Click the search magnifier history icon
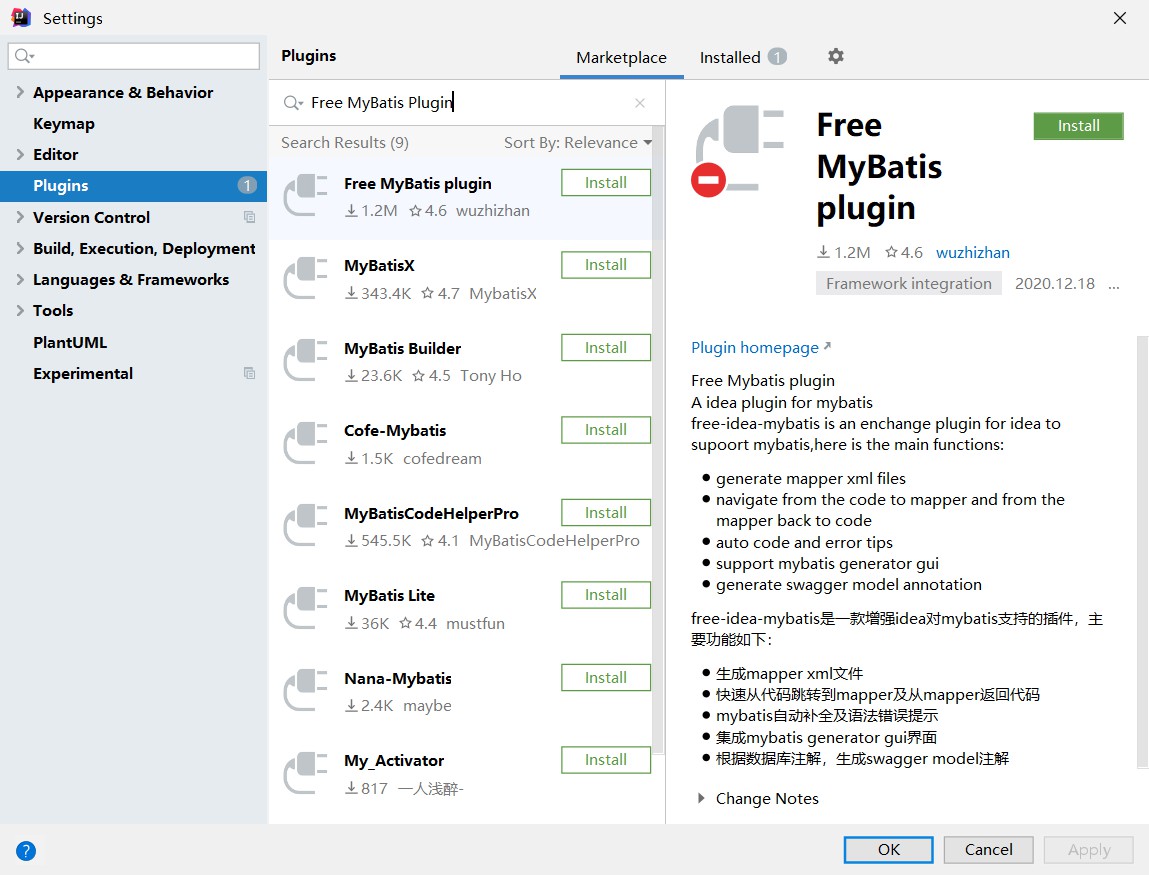 tap(293, 103)
